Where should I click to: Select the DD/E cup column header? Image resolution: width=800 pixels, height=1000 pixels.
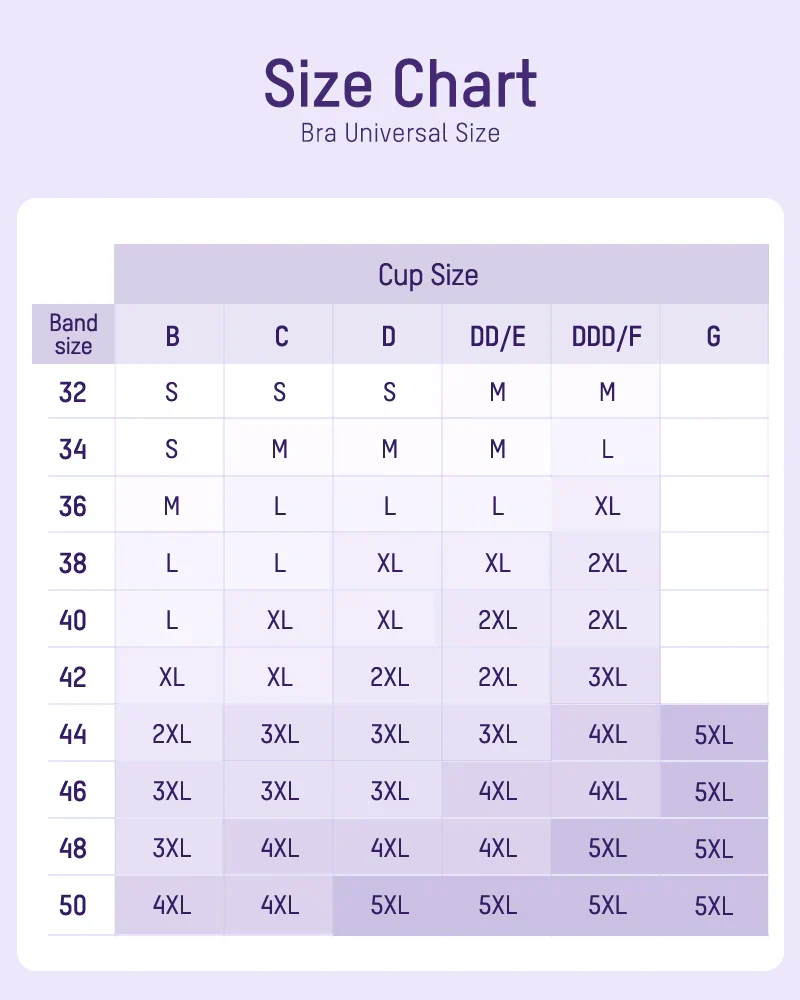pos(497,337)
